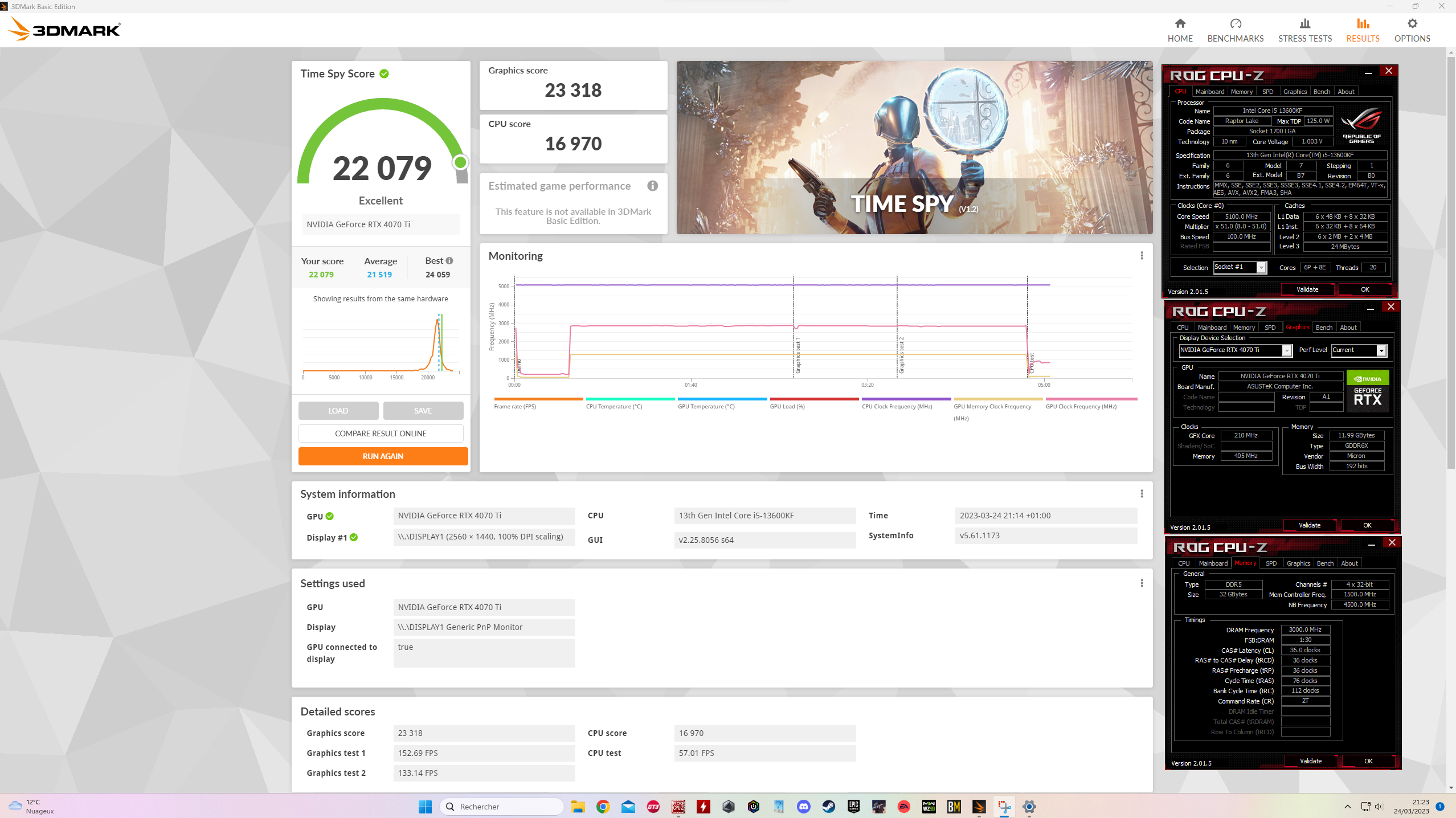Open Google Chrome from taskbar
This screenshot has width=1456, height=818.
603,807
